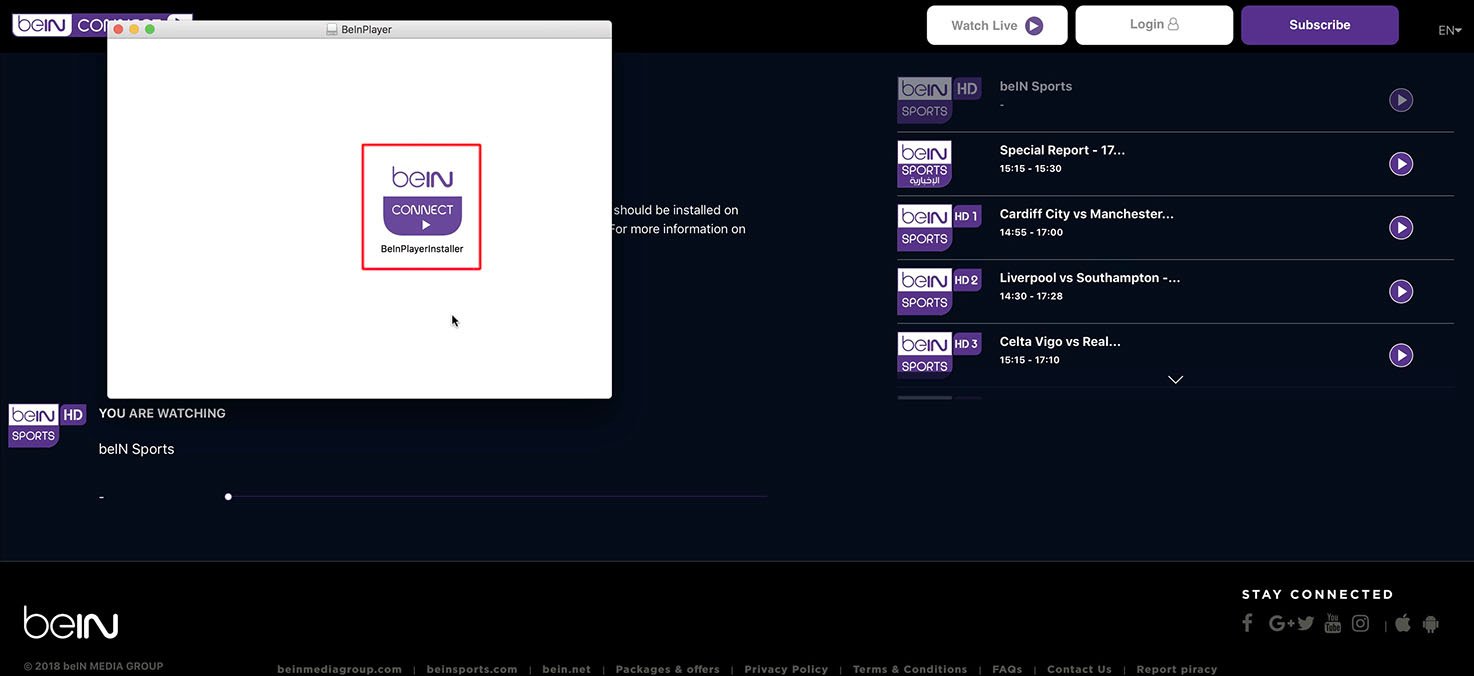Image resolution: width=1474 pixels, height=676 pixels.
Task: Click the Subscribe button
Action: [1320, 25]
